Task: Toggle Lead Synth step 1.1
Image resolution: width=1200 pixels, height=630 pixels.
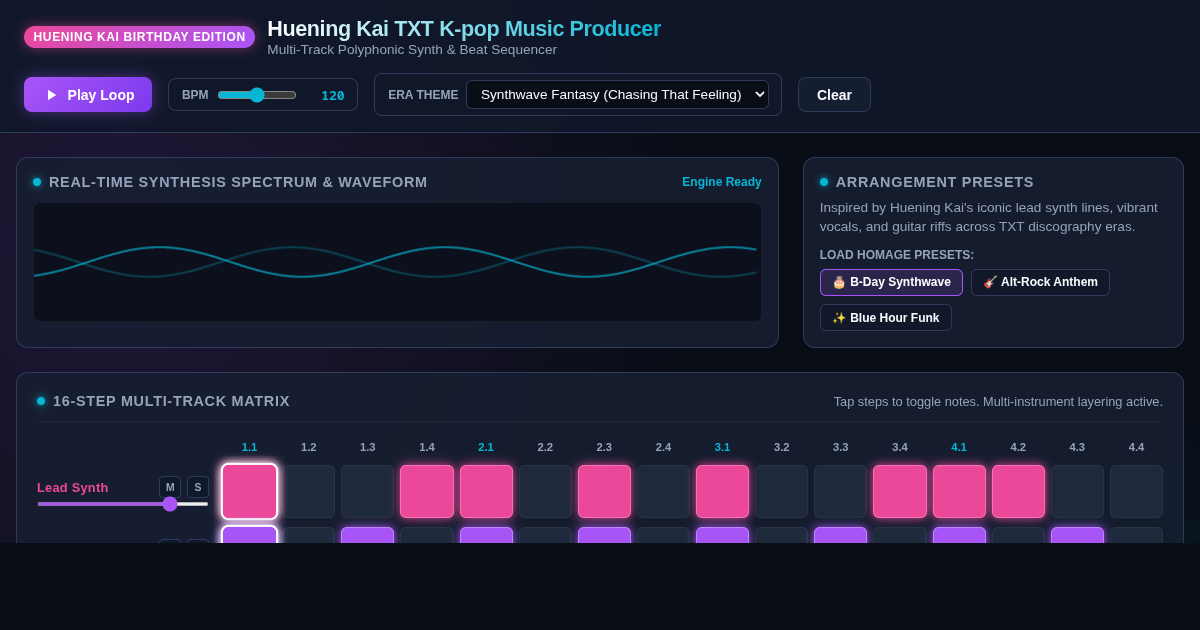Action: click(249, 491)
